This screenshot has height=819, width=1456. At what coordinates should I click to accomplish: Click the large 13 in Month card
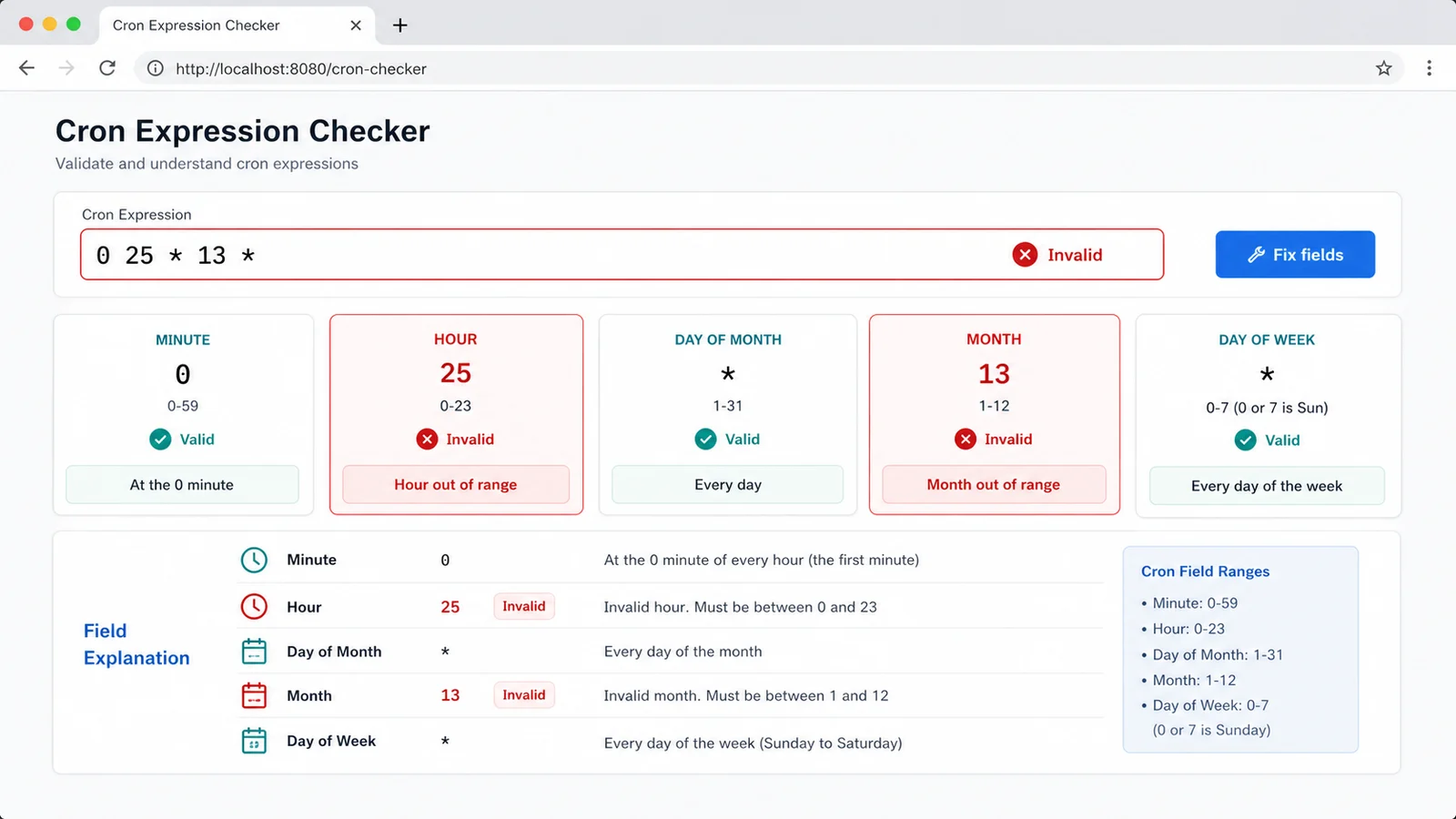[x=994, y=374]
